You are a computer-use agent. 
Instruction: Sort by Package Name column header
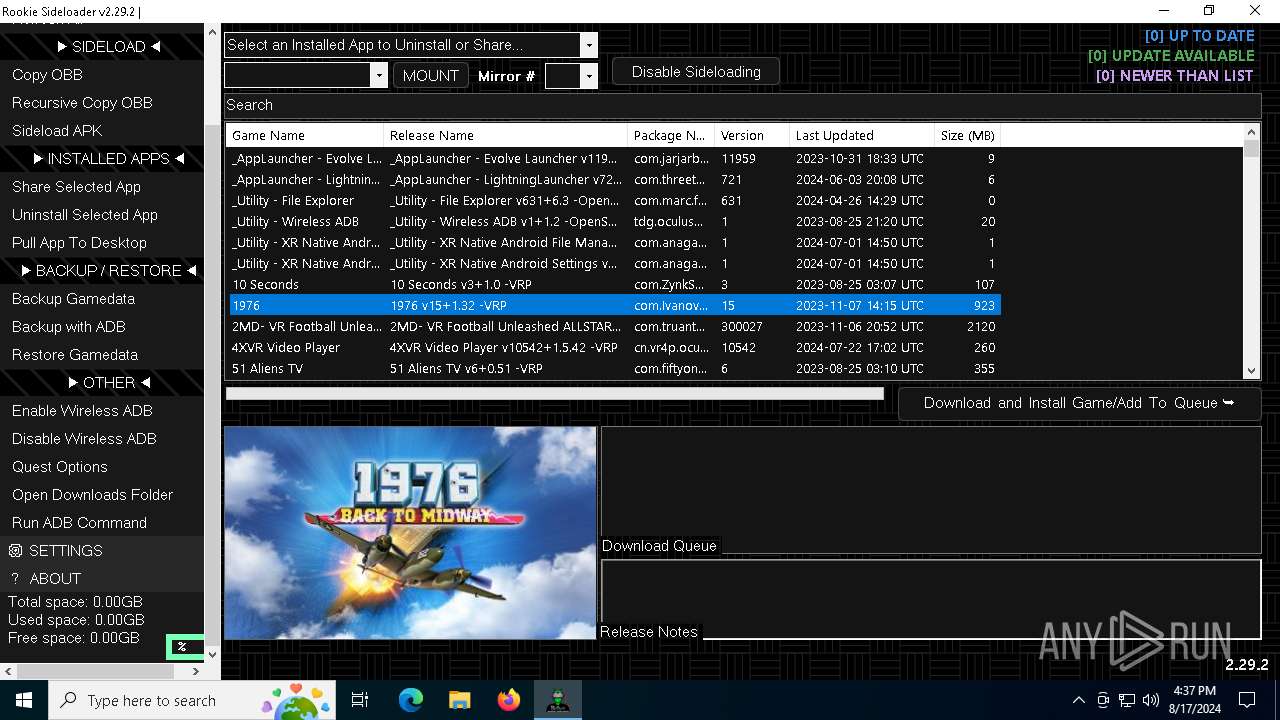[671, 135]
